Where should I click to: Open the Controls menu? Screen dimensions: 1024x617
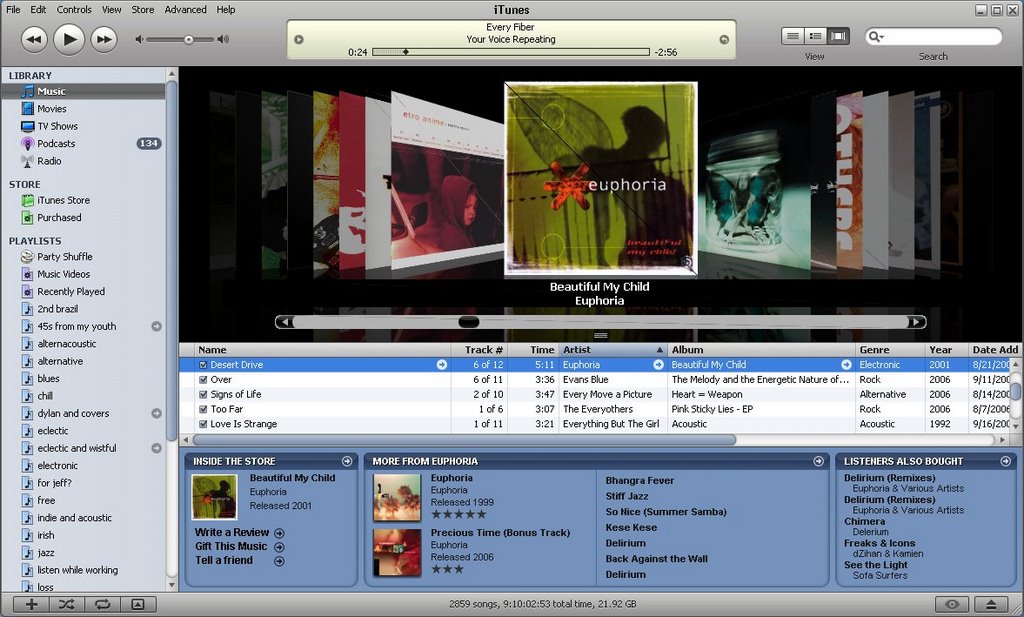74,9
